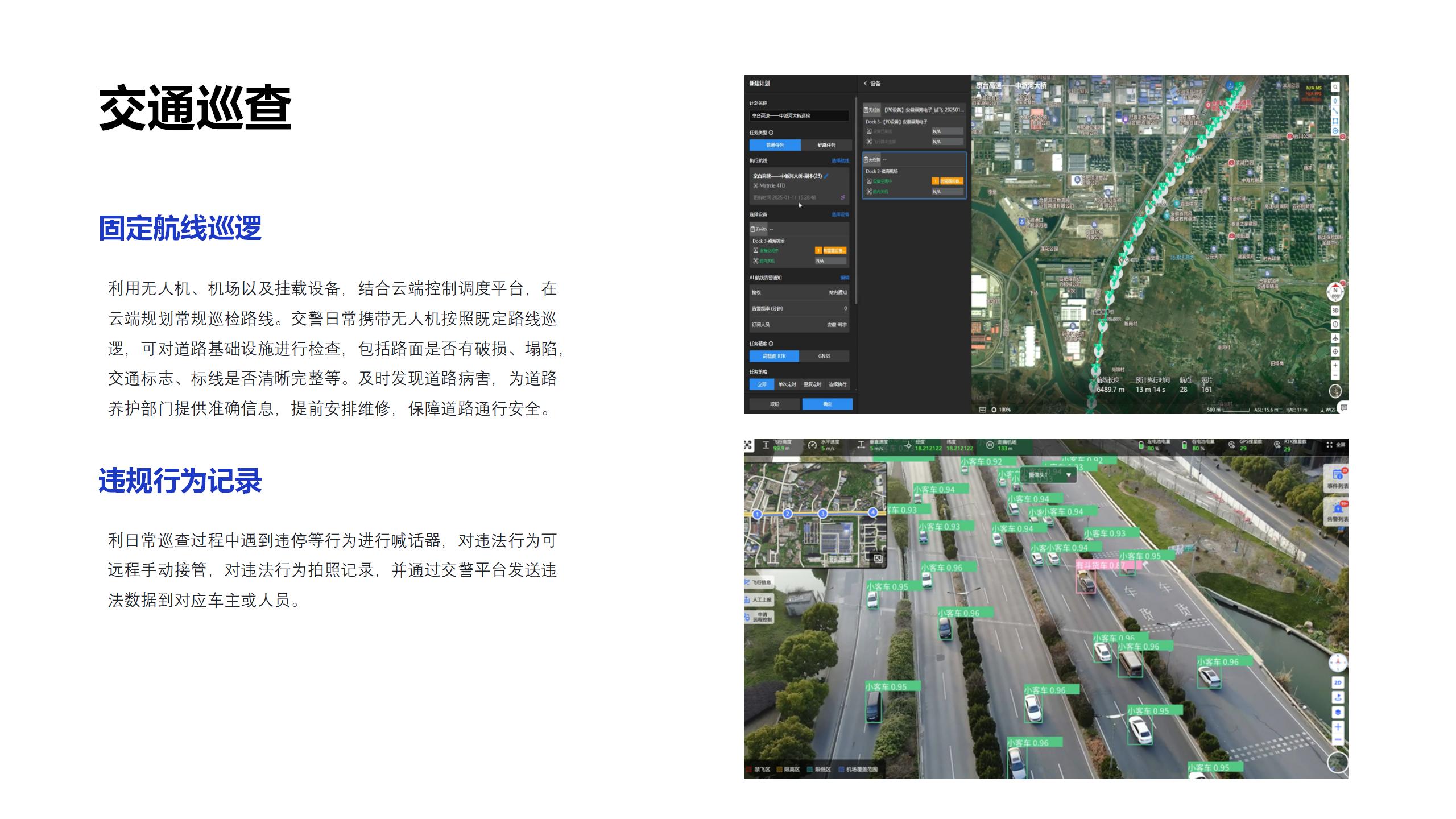Click waypoint 1 on the minimap route
1456x819 pixels.
tap(757, 514)
